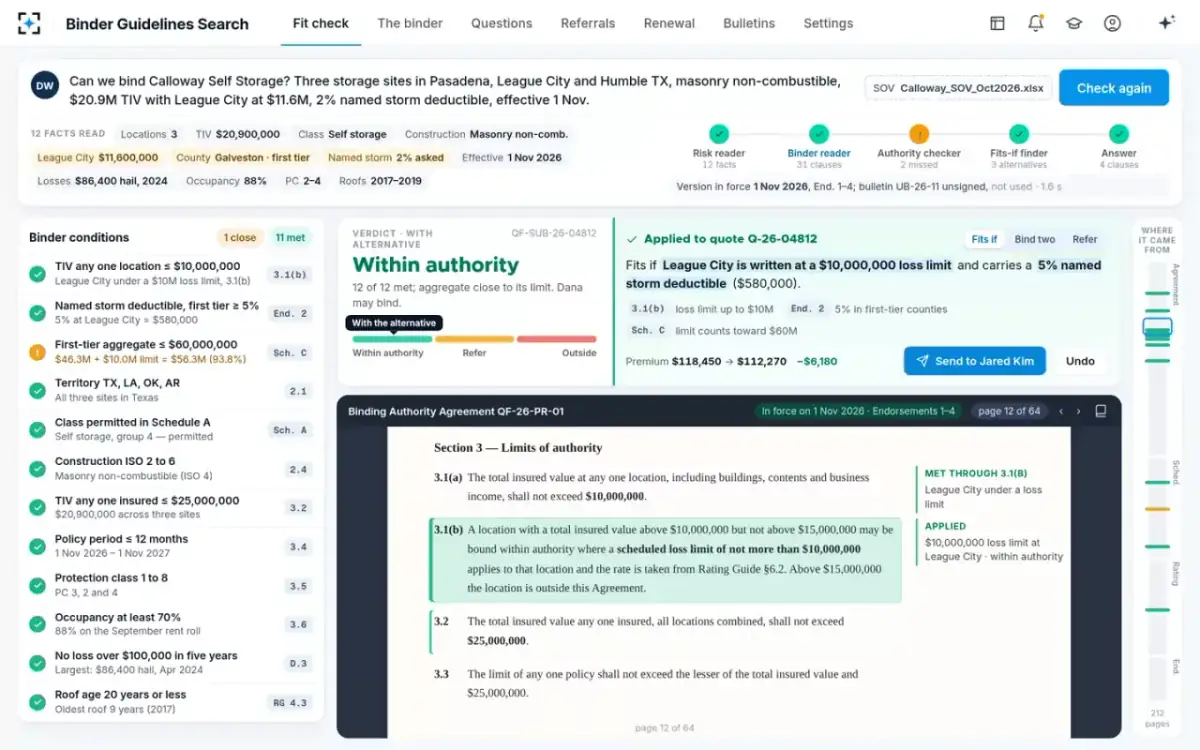Go to previous page of agreement
The width and height of the screenshot is (1200, 750).
pos(1063,411)
